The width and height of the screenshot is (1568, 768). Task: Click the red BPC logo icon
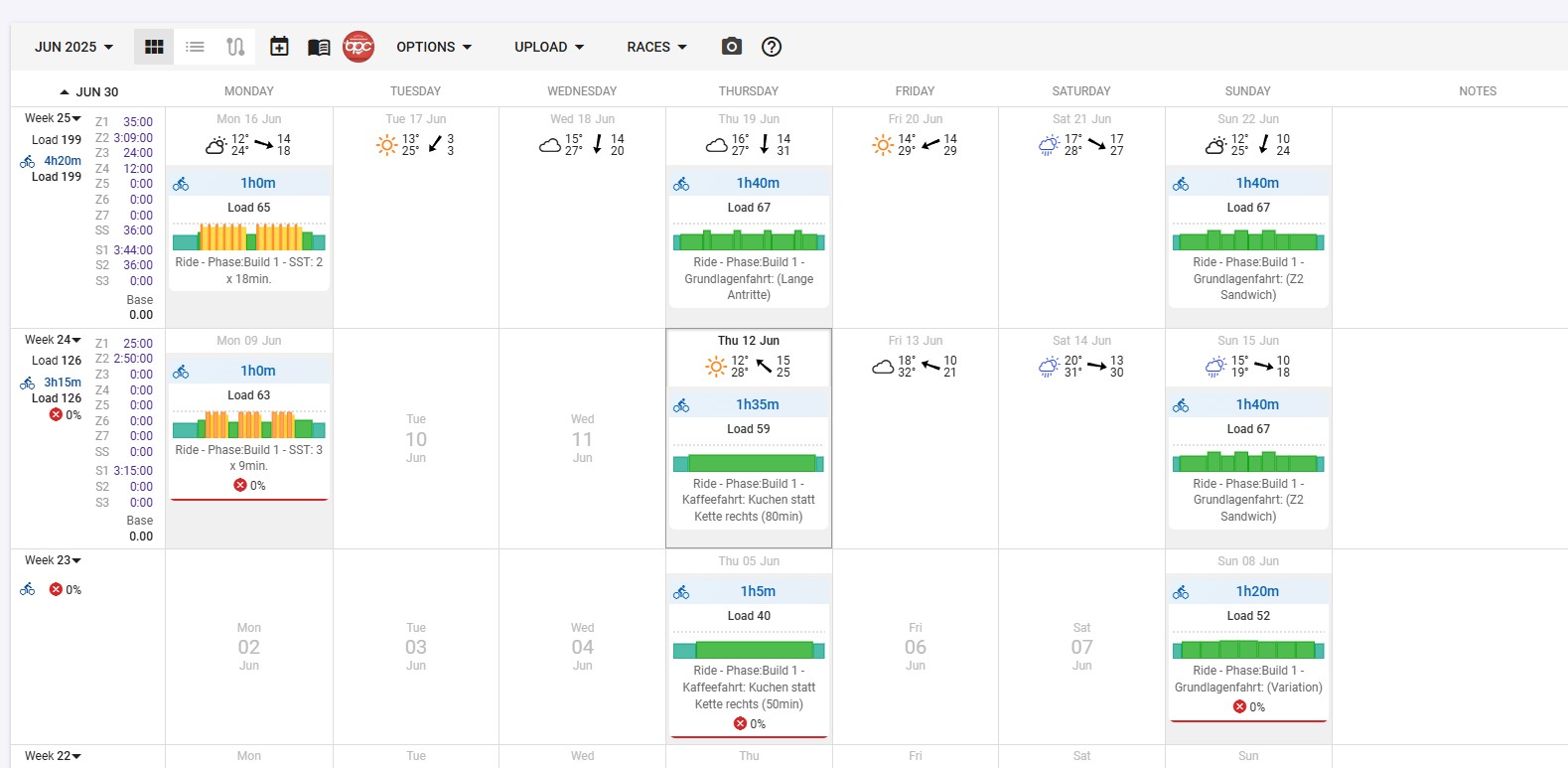click(358, 47)
